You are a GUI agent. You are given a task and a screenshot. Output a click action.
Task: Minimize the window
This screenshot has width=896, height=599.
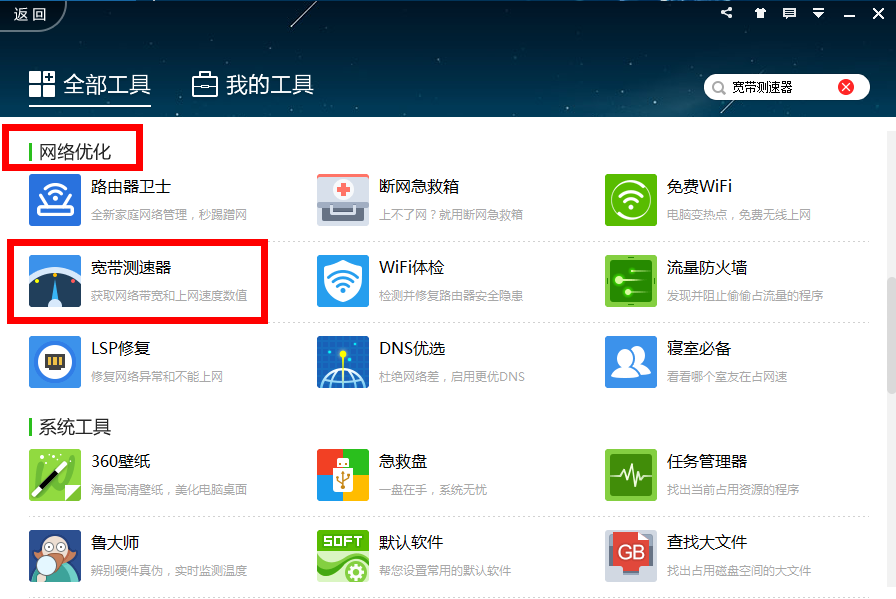850,14
